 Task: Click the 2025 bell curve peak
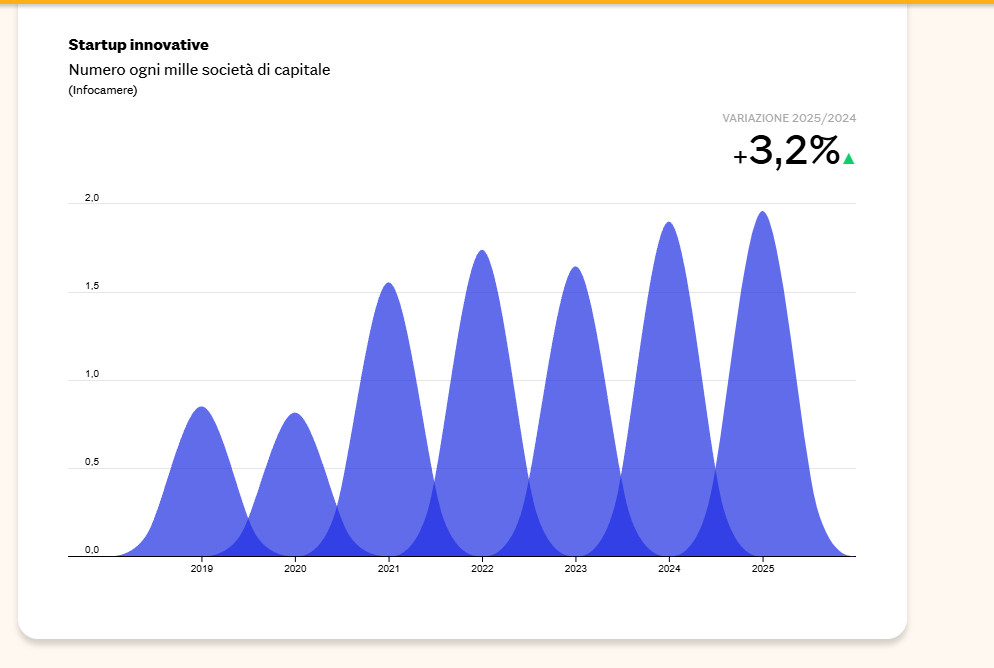(762, 216)
